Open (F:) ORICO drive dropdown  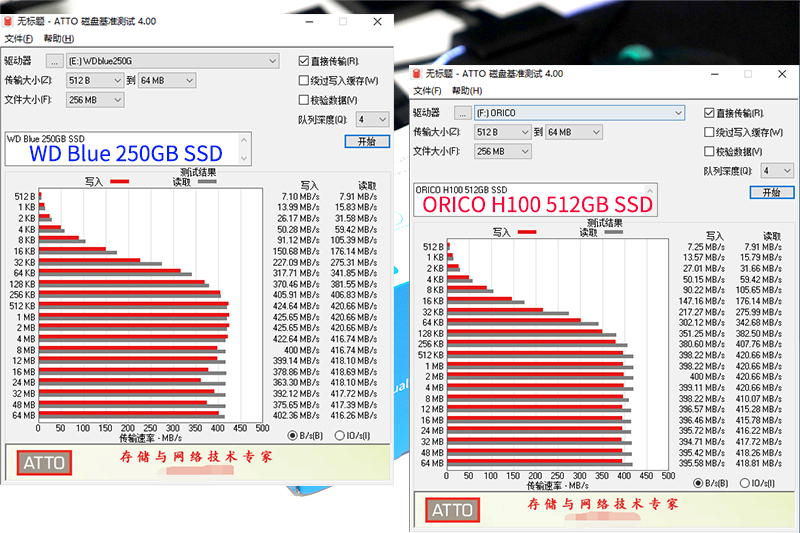pos(580,113)
